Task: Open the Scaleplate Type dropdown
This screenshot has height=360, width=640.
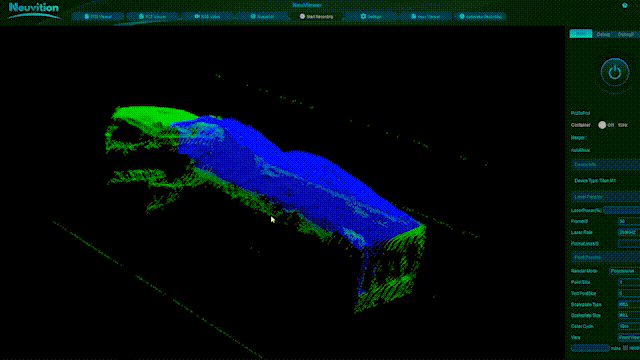Action: coord(629,304)
